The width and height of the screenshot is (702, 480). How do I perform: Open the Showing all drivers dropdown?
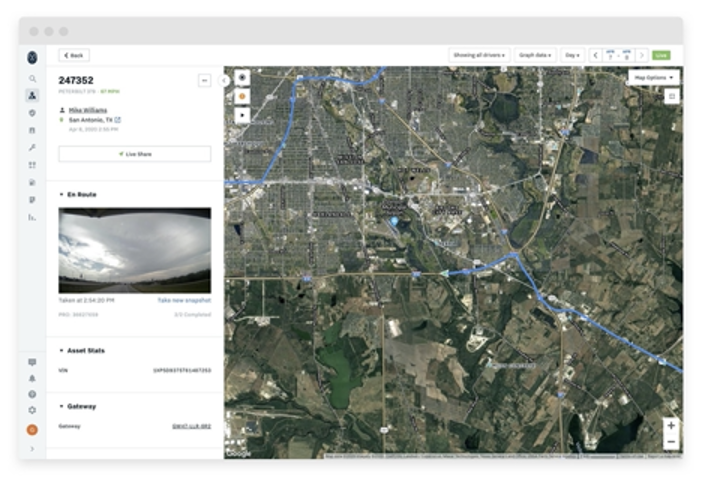(x=479, y=55)
